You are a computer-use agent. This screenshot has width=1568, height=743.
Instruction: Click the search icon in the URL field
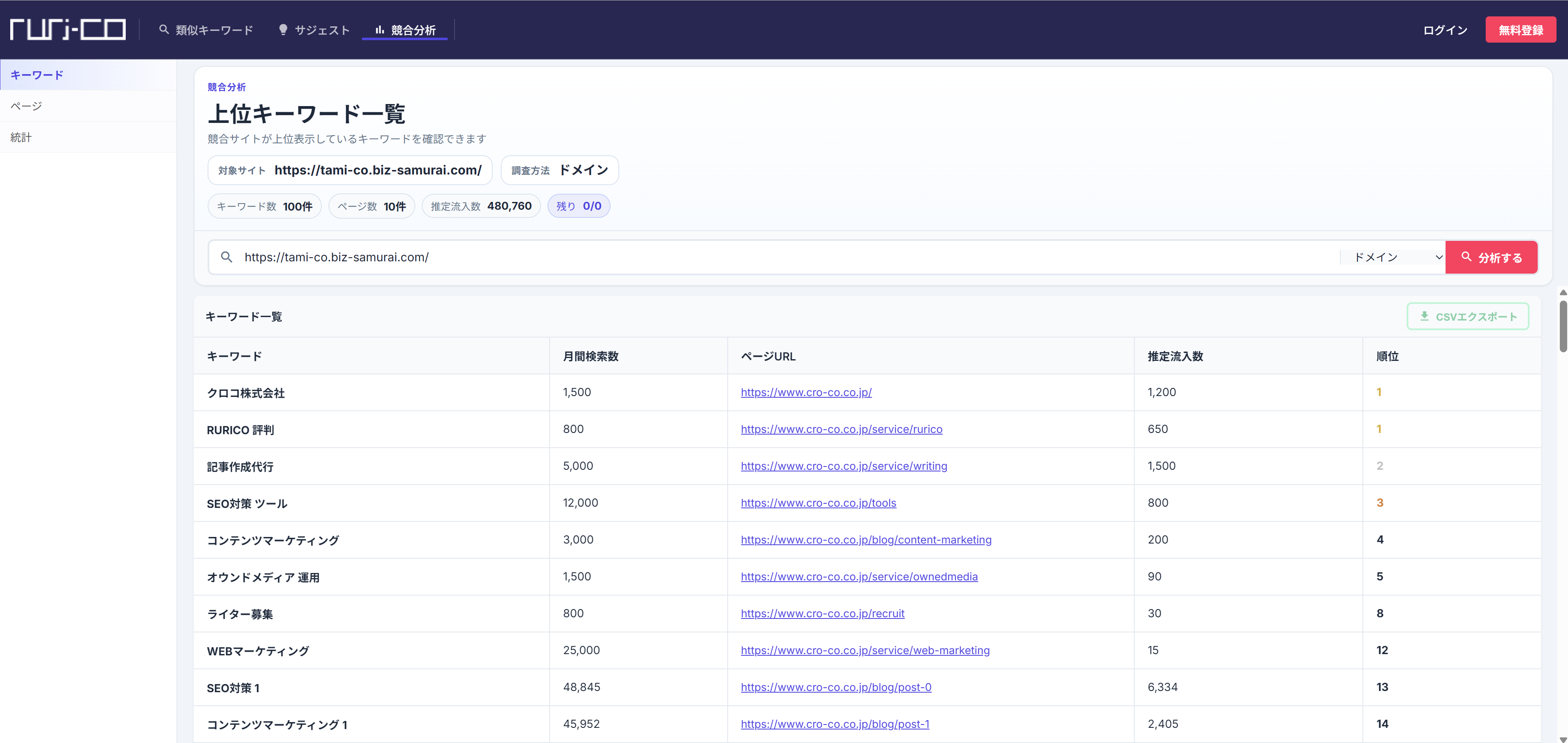pos(226,257)
